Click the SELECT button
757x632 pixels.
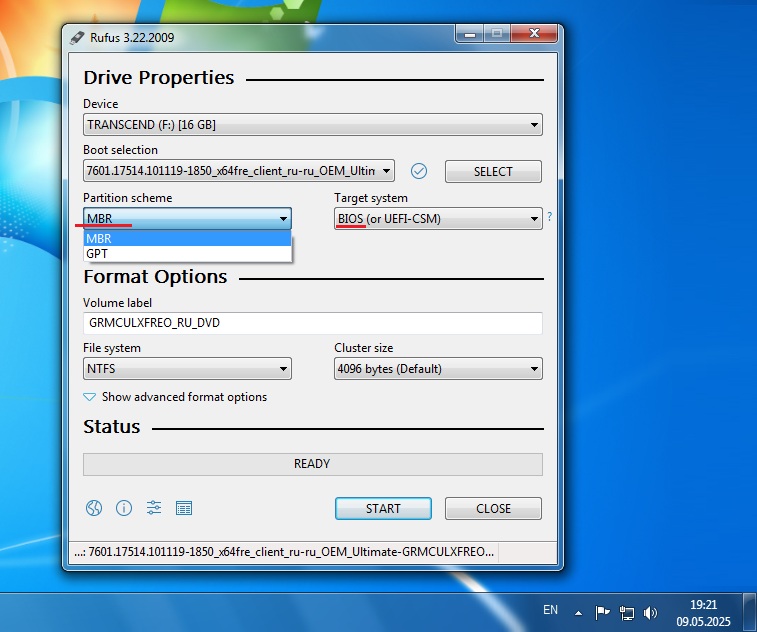point(493,171)
